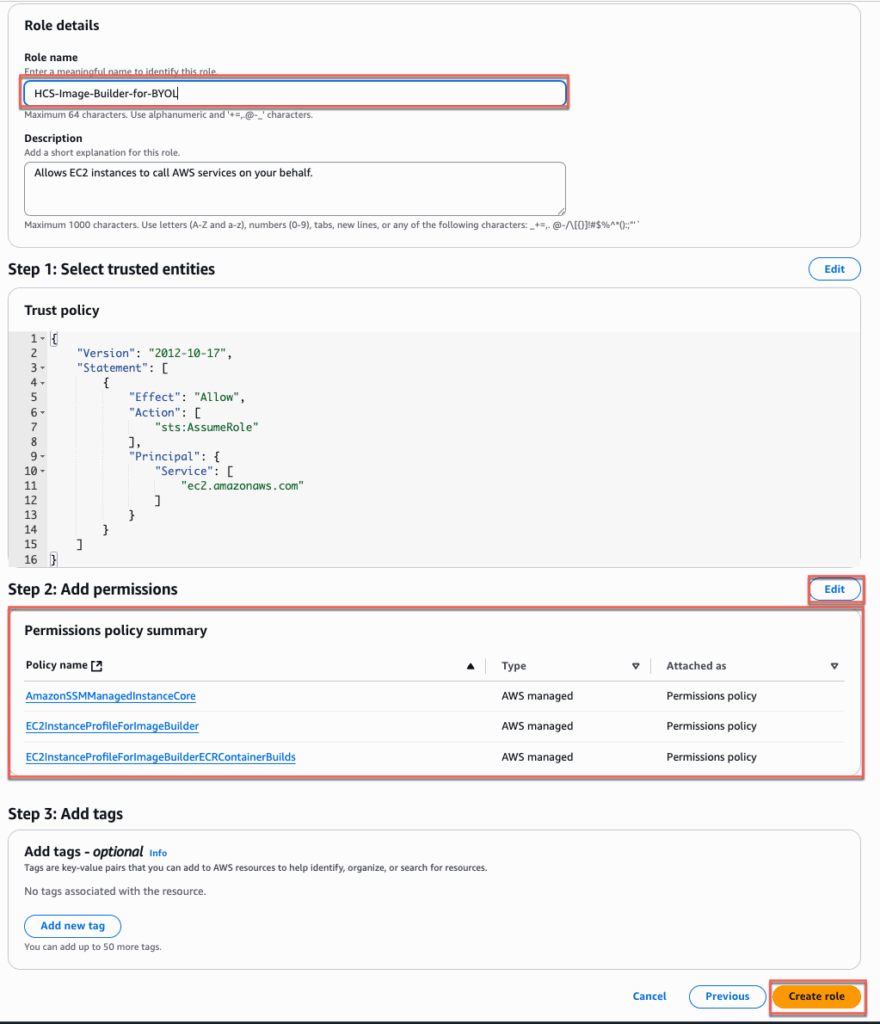This screenshot has height=1024, width=880.
Task: Collapse trust policy JSON at line 1
Action: coord(44,339)
